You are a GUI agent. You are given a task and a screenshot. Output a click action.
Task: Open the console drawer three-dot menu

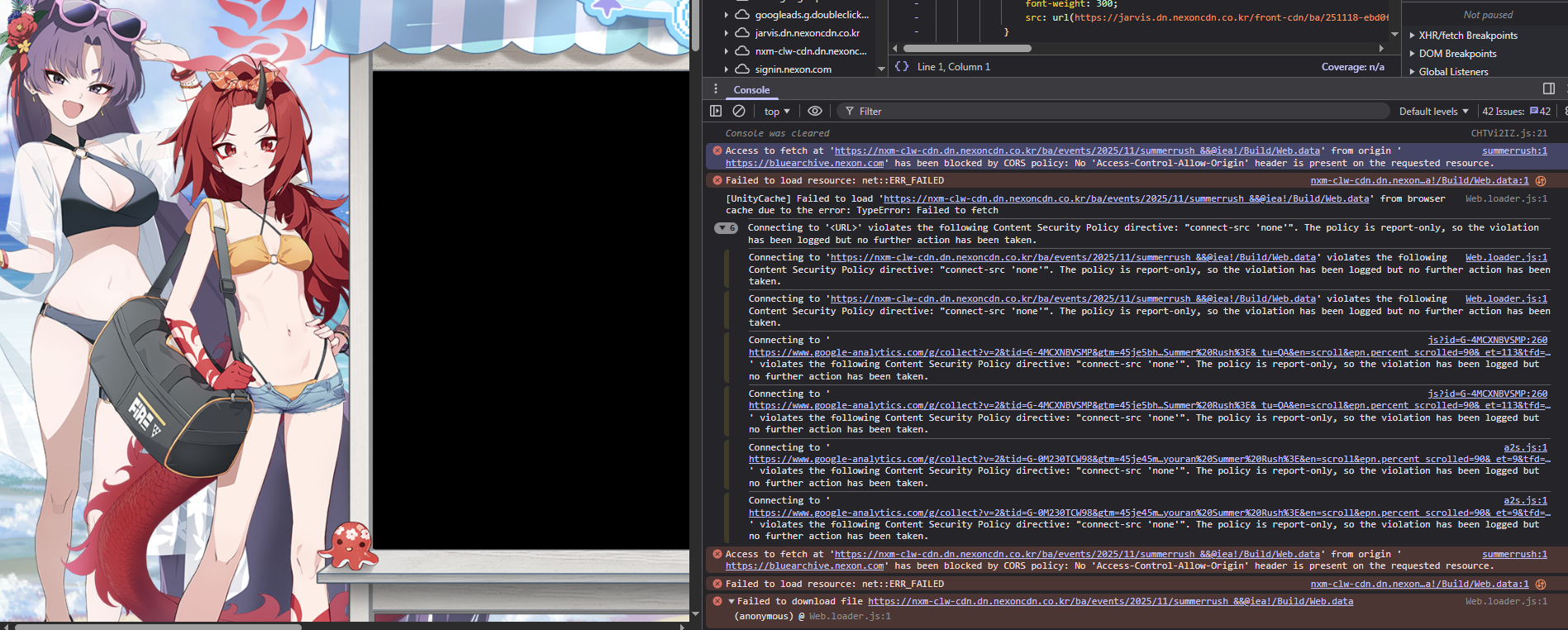tap(716, 89)
